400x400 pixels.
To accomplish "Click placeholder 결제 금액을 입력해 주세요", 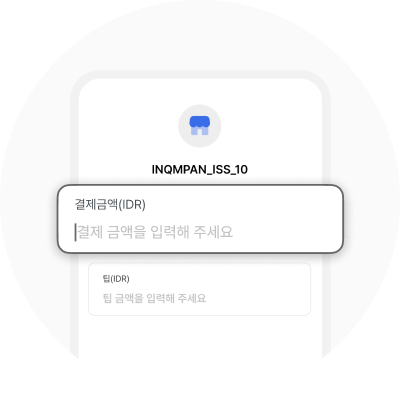I will click(x=155, y=232).
